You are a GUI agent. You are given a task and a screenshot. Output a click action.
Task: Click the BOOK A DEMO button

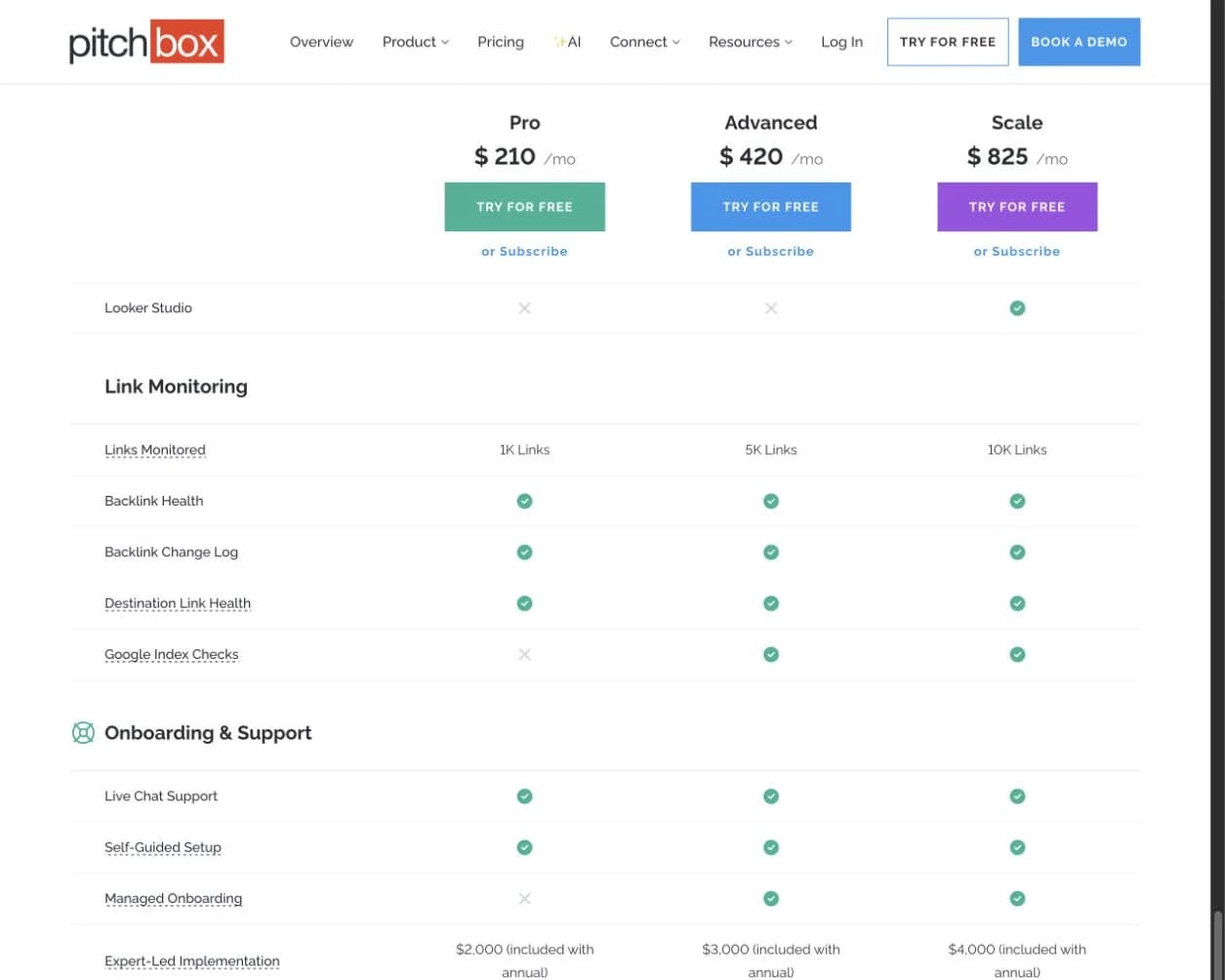coord(1079,42)
